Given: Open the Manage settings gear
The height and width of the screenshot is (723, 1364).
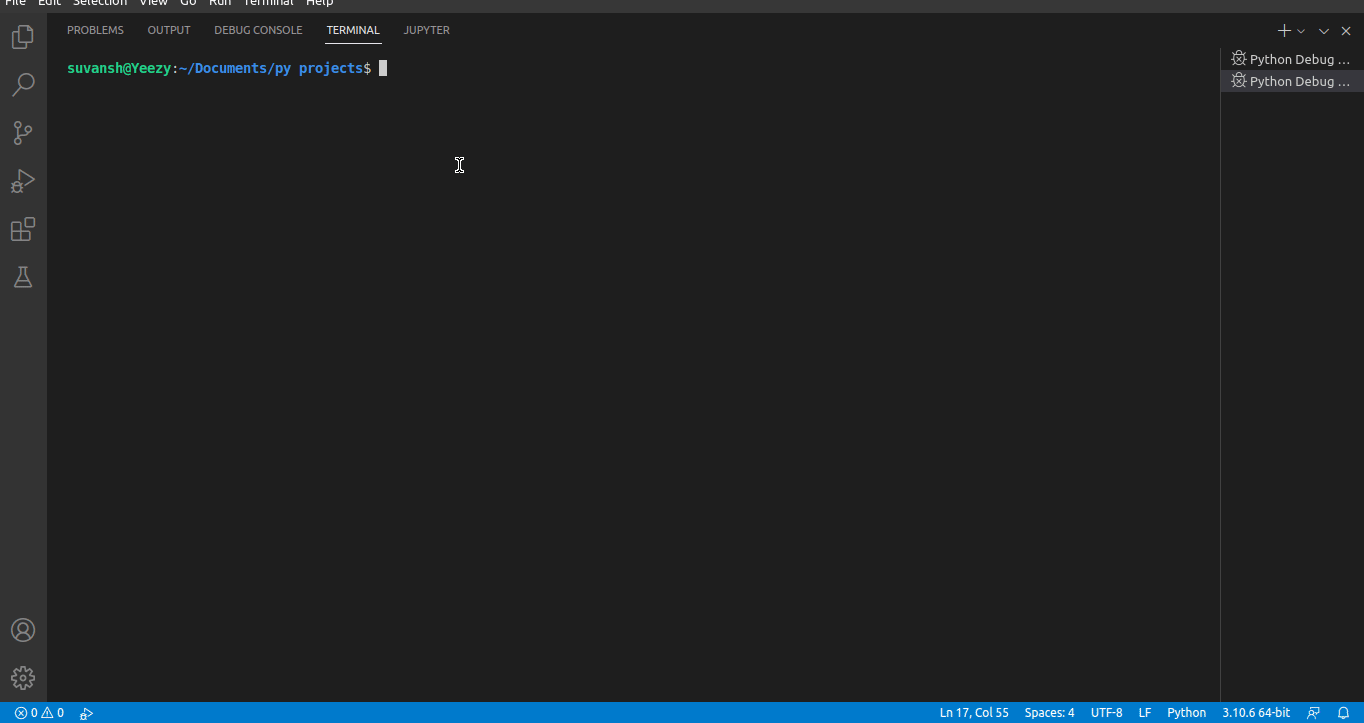Looking at the screenshot, I should tap(22, 677).
